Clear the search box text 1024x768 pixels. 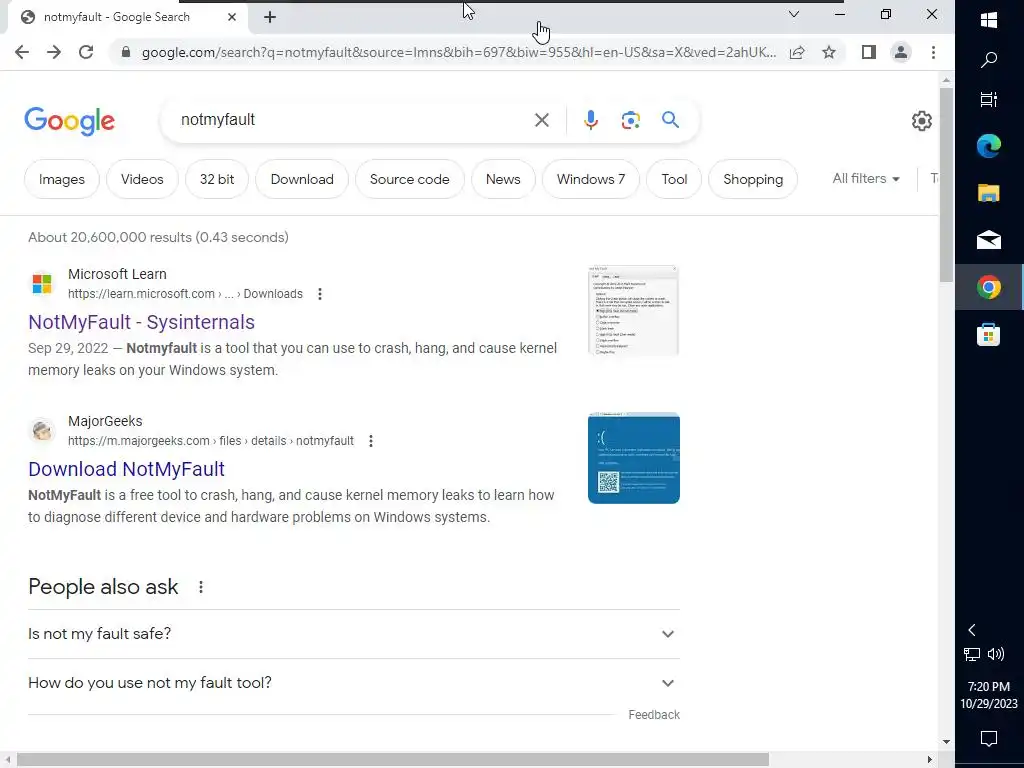[x=541, y=120]
